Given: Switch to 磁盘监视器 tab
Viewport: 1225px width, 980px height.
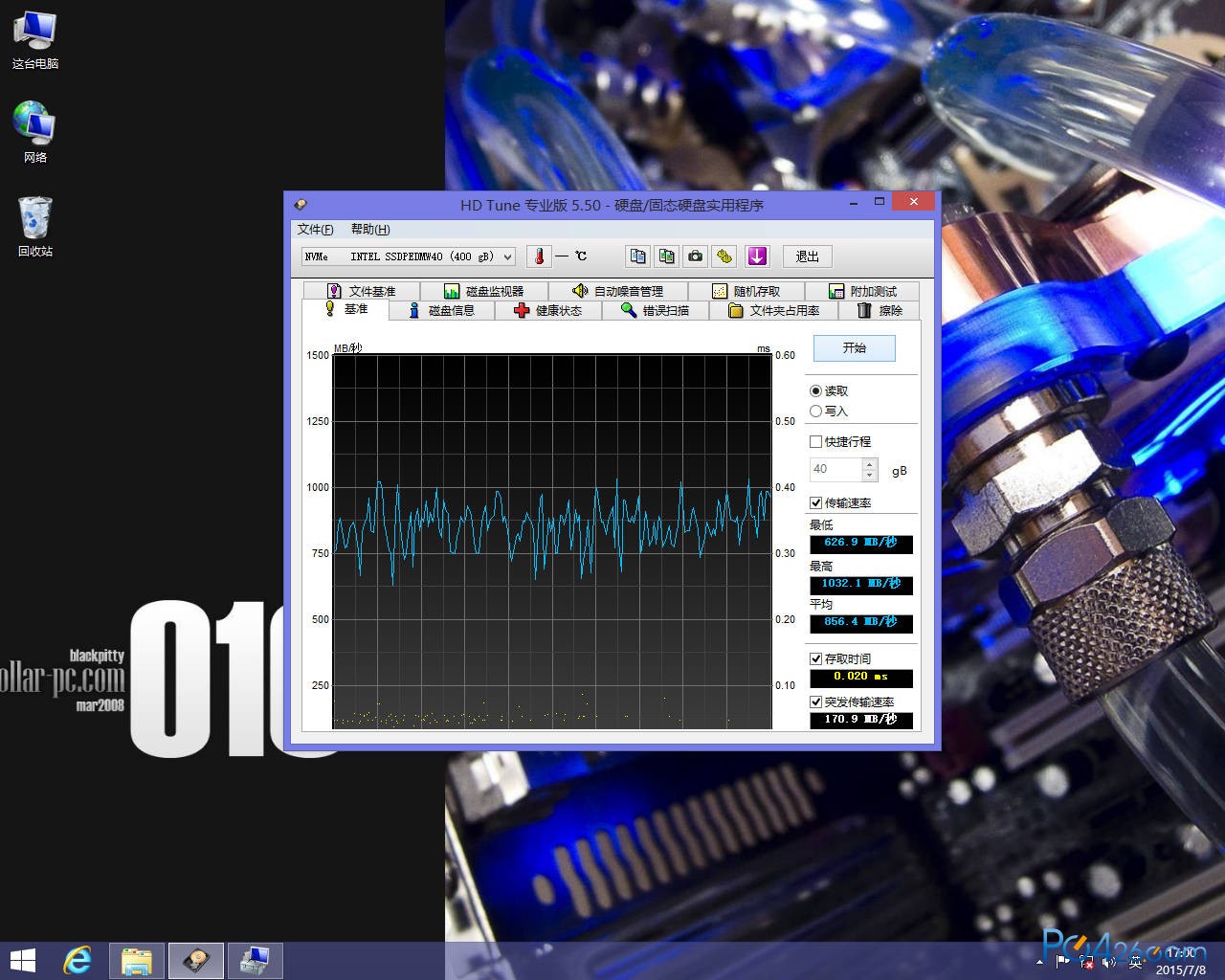Looking at the screenshot, I should tap(484, 291).
